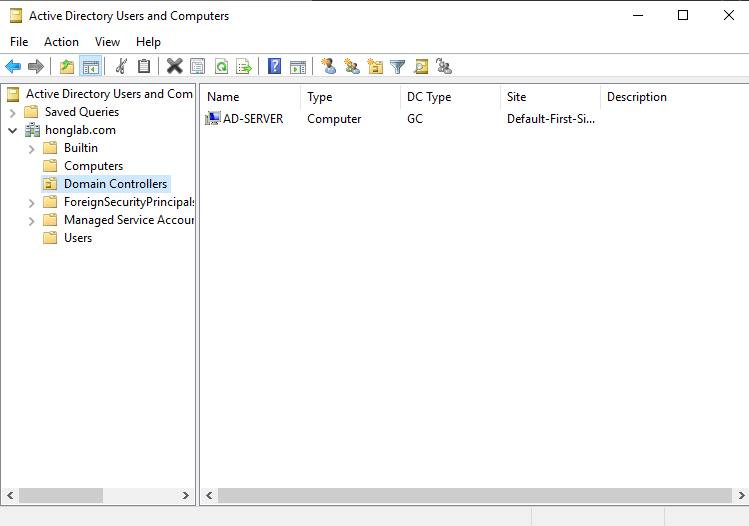Collapse the honglab.com domain node

[x=13, y=130]
